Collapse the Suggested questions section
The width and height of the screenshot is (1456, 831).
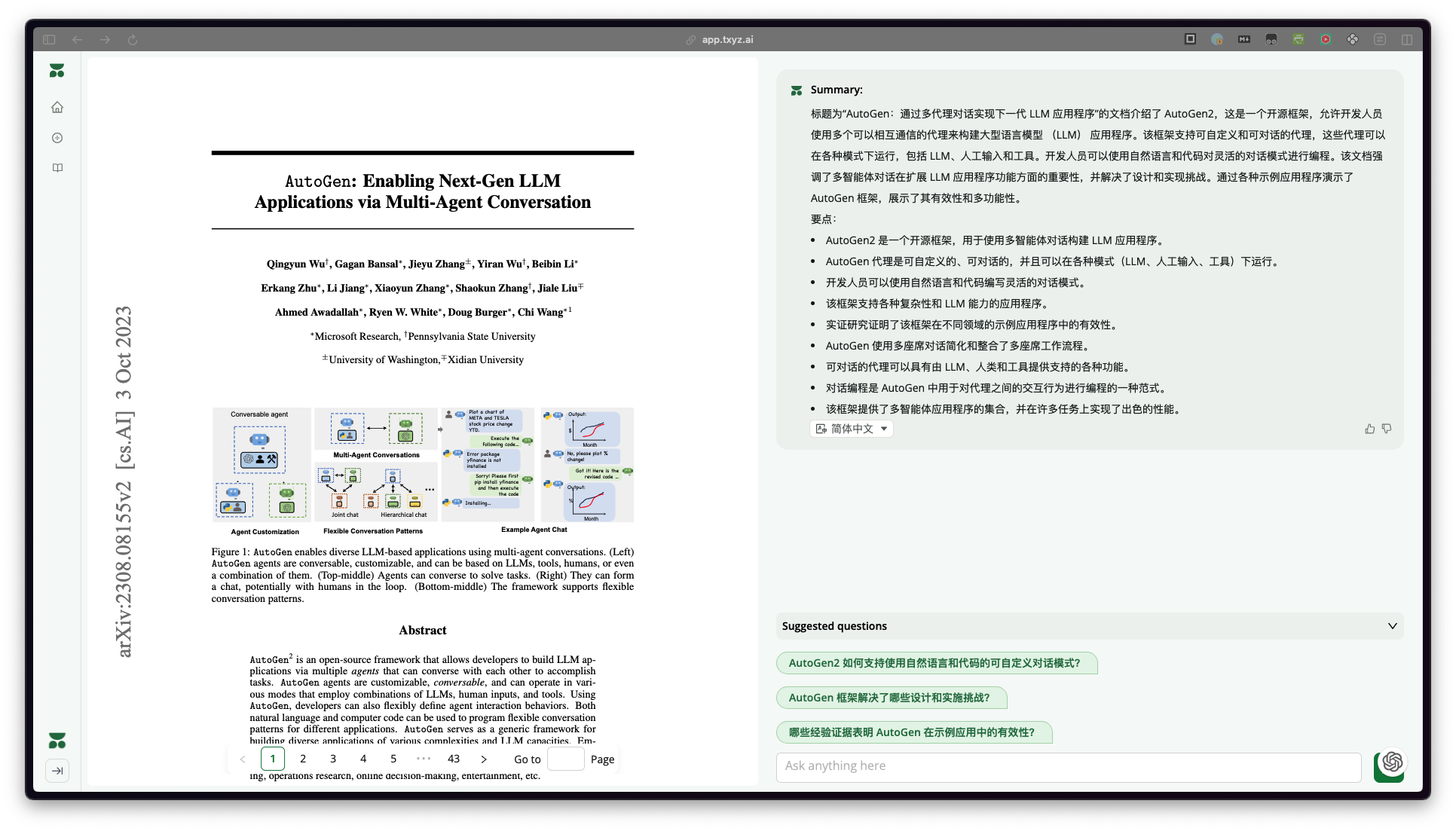coord(1392,626)
